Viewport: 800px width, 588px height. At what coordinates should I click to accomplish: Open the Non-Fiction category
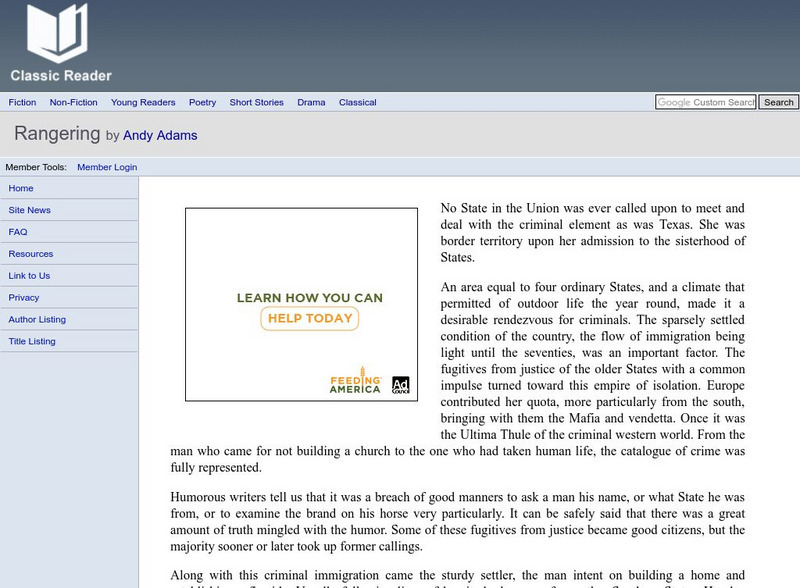[73, 102]
